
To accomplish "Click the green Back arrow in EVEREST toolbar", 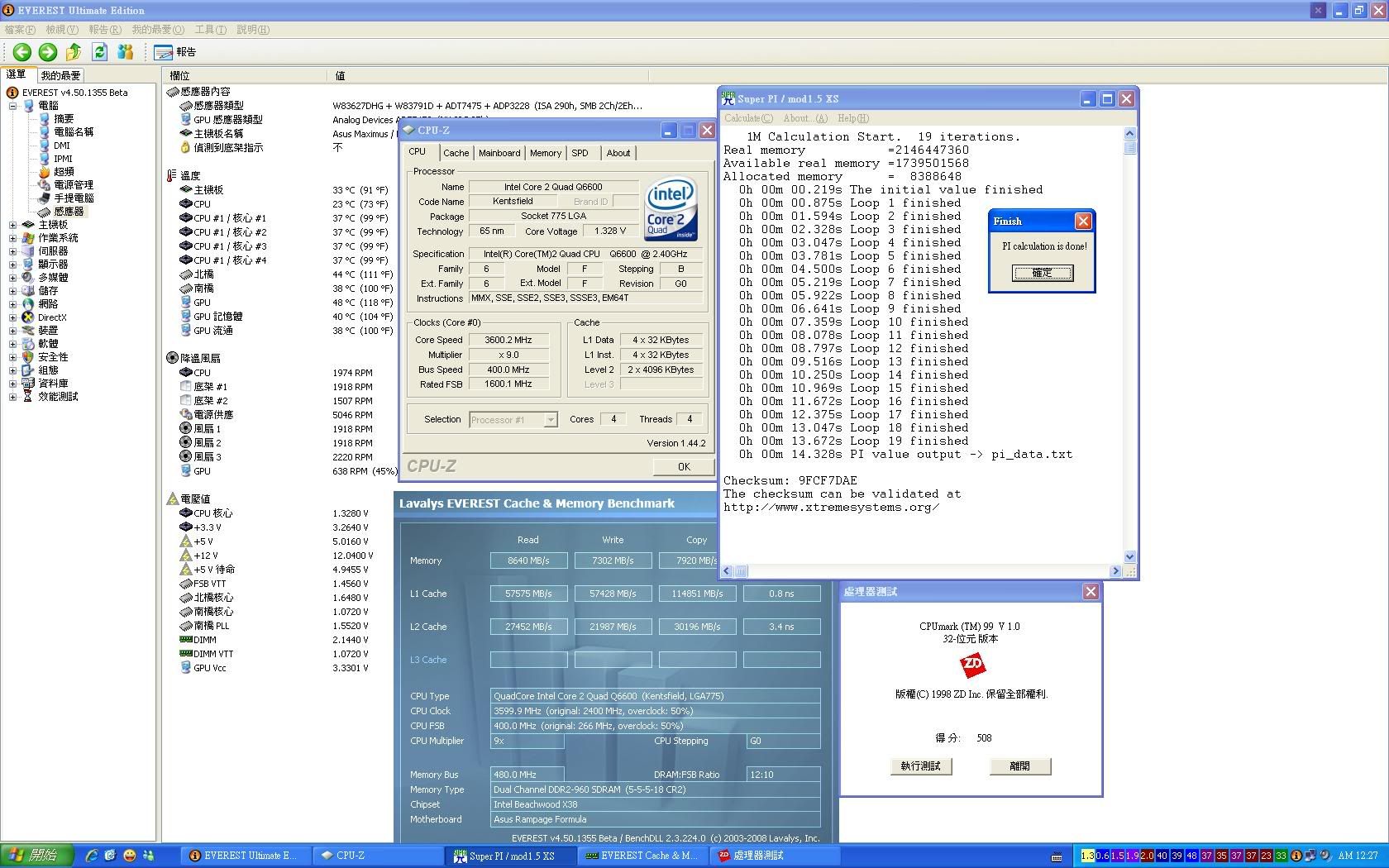I will tap(22, 52).
